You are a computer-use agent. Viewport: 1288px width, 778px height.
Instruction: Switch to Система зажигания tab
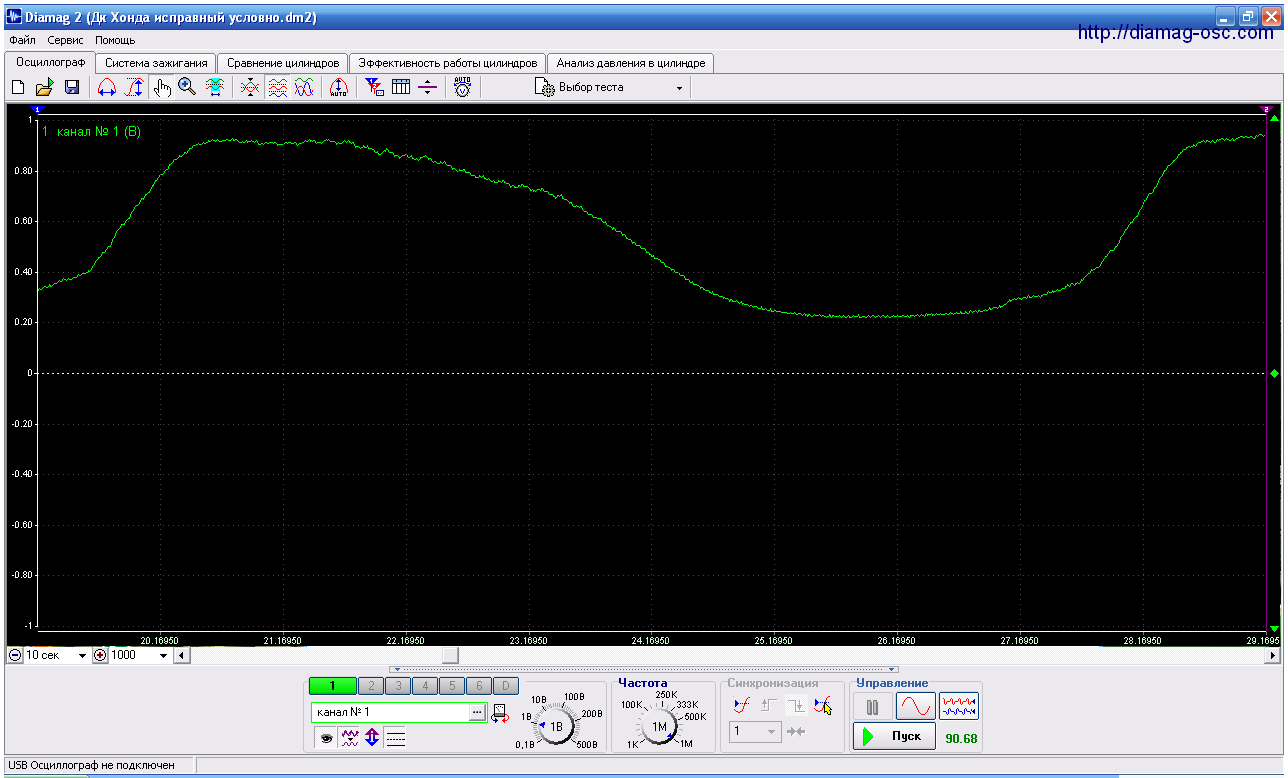(156, 62)
